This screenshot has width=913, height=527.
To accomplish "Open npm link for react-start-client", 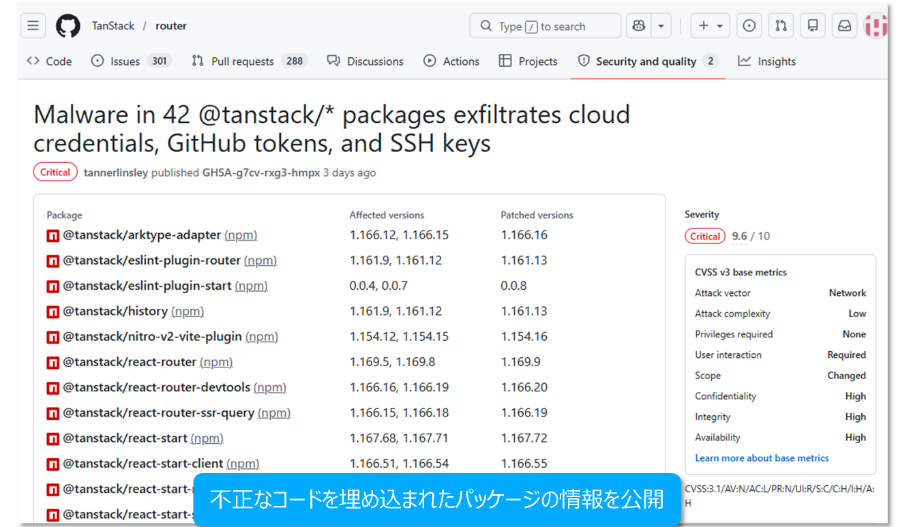I will coord(243,464).
